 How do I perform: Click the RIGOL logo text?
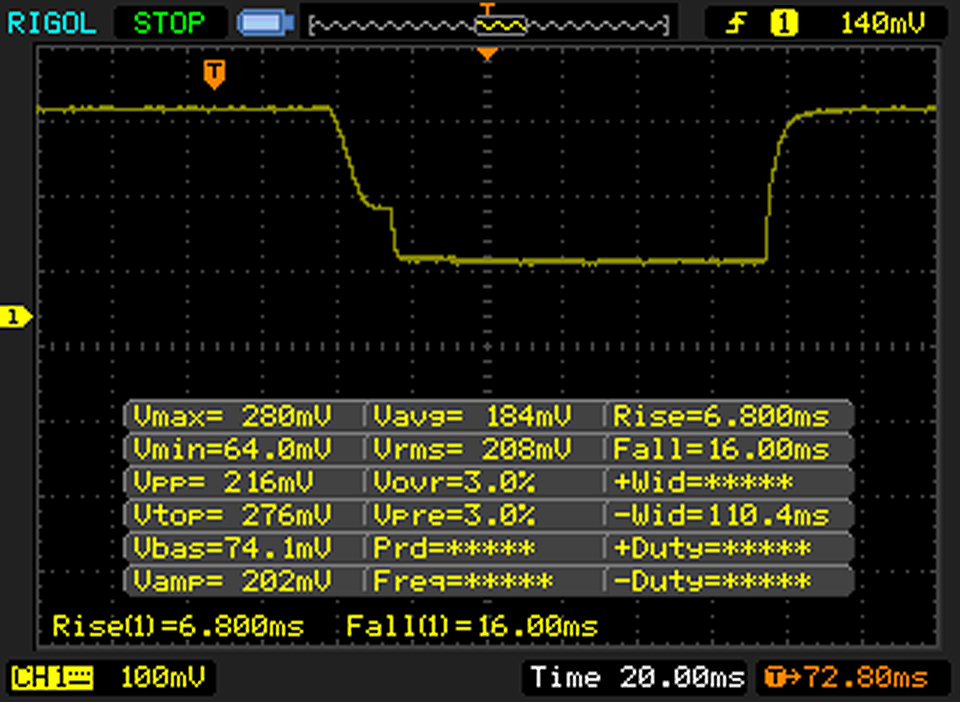tap(51, 23)
